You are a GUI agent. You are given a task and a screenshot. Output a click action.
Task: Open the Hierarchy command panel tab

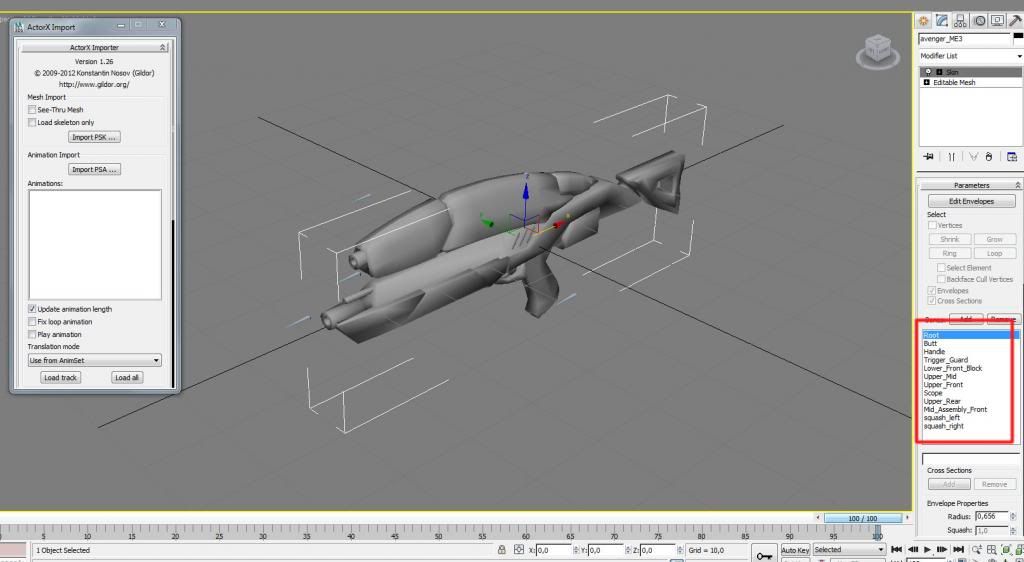(x=961, y=21)
